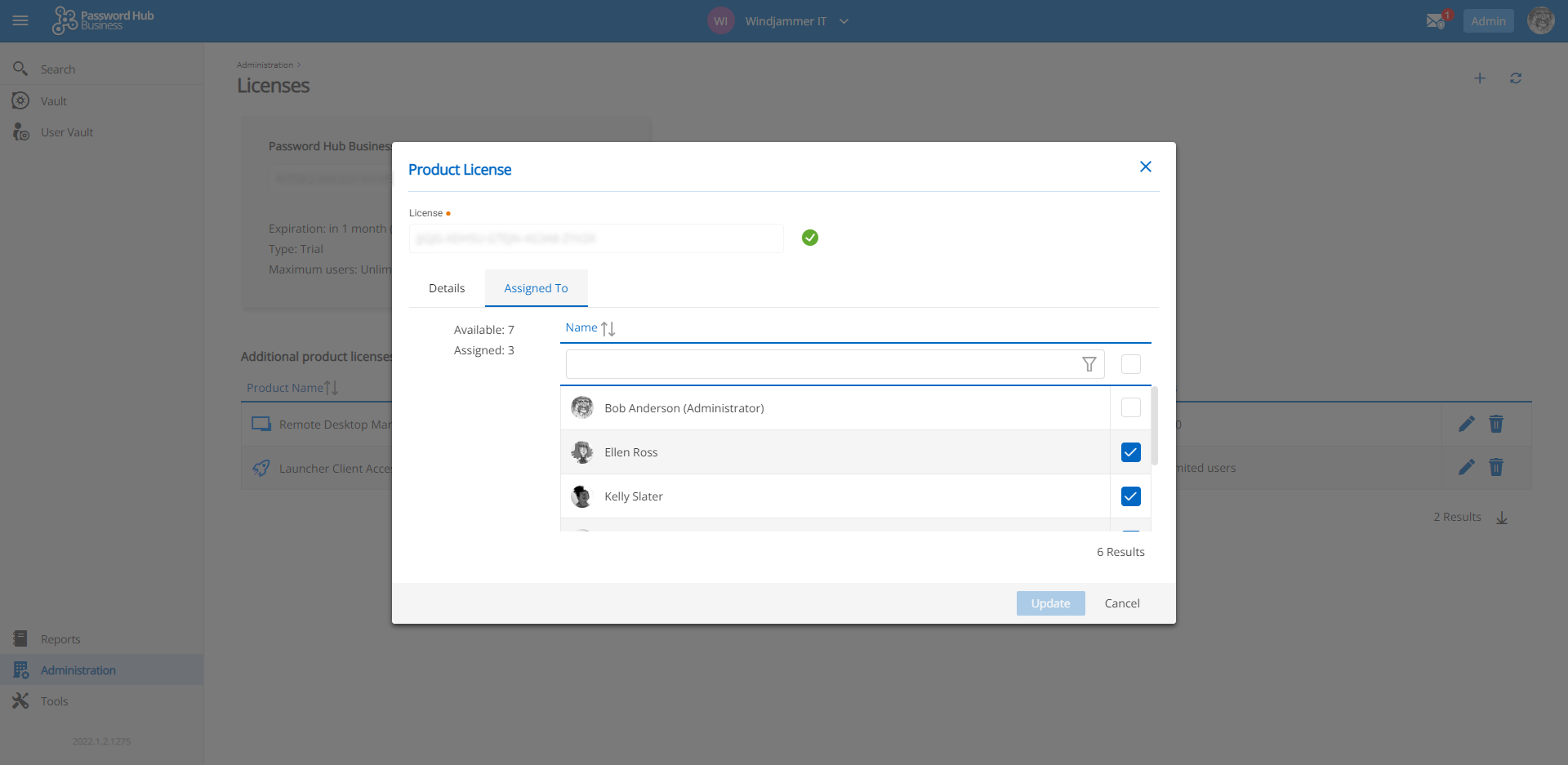Uncheck Ellen Ross license assignment

pyautogui.click(x=1130, y=452)
